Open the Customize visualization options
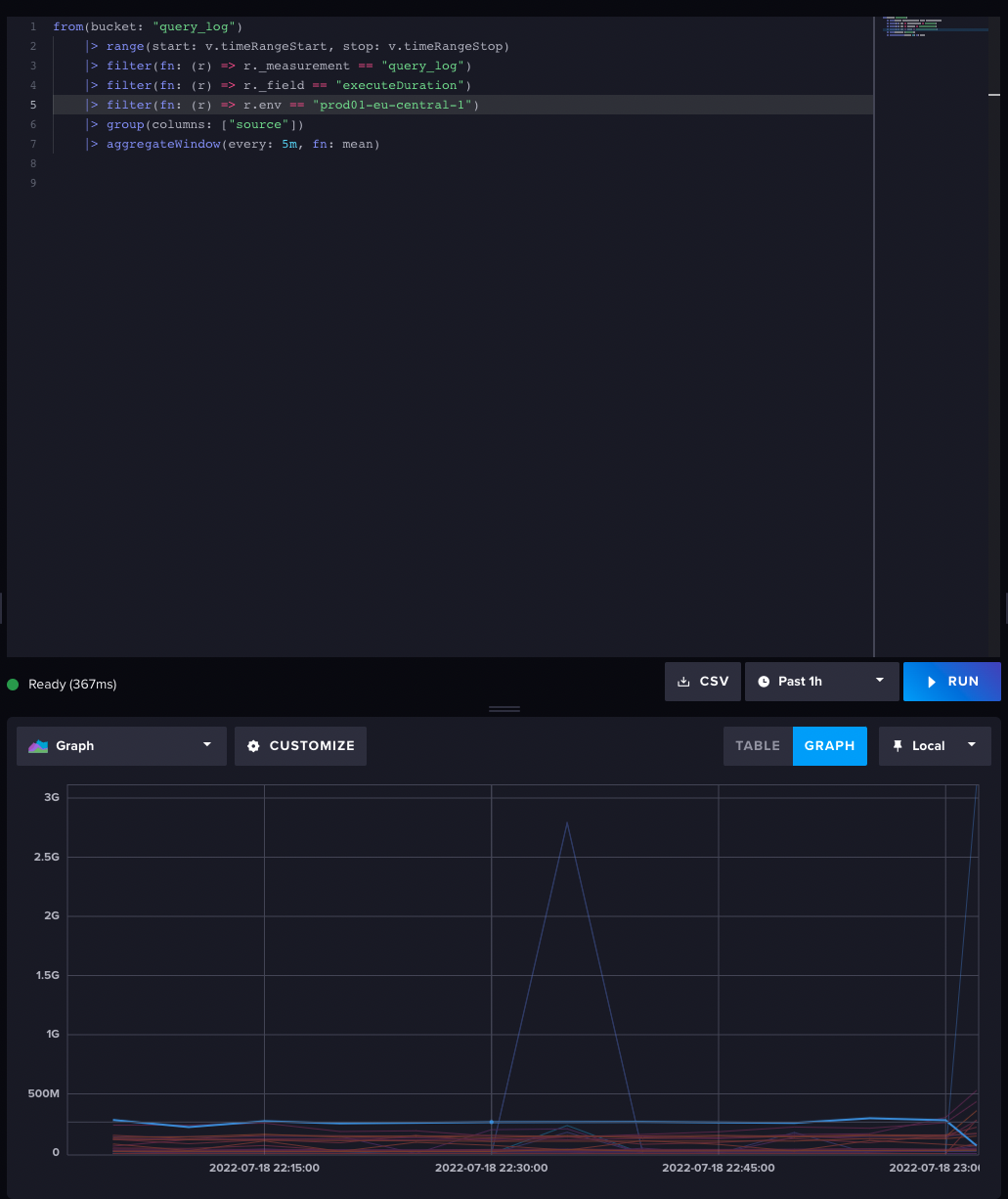1008x1199 pixels. [301, 745]
